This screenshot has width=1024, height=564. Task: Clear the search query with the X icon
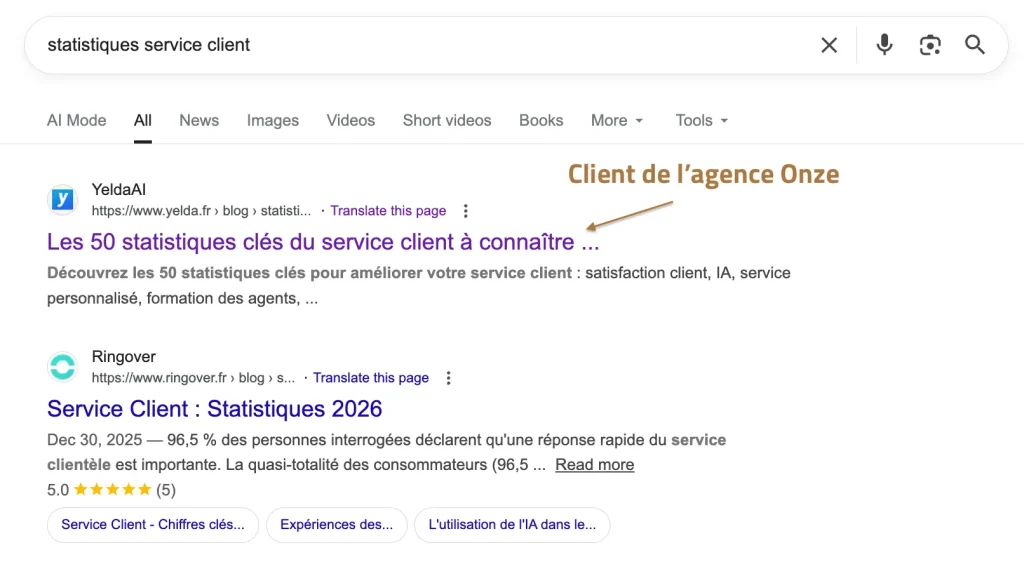click(x=829, y=45)
